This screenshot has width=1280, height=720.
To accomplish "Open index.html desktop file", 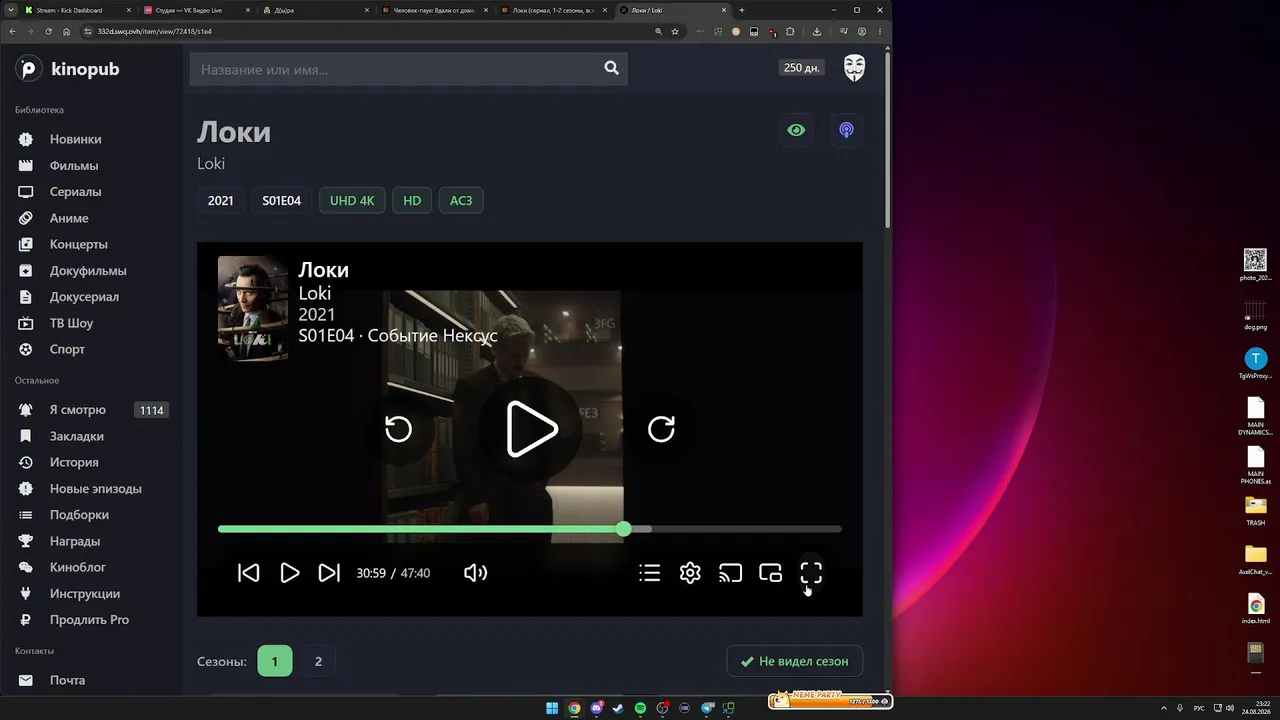I will 1255,609.
